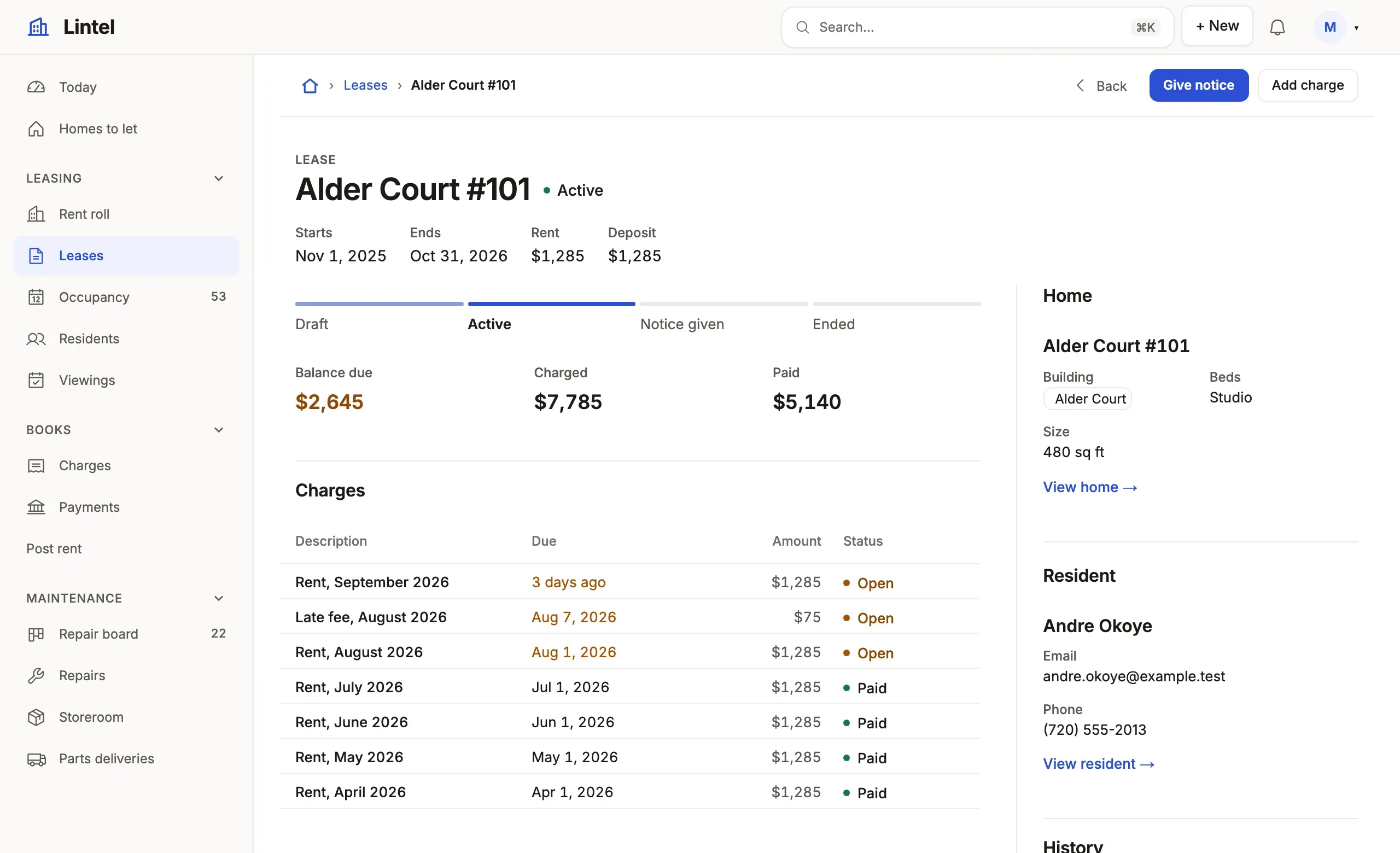Open notifications bell icon

[1277, 27]
